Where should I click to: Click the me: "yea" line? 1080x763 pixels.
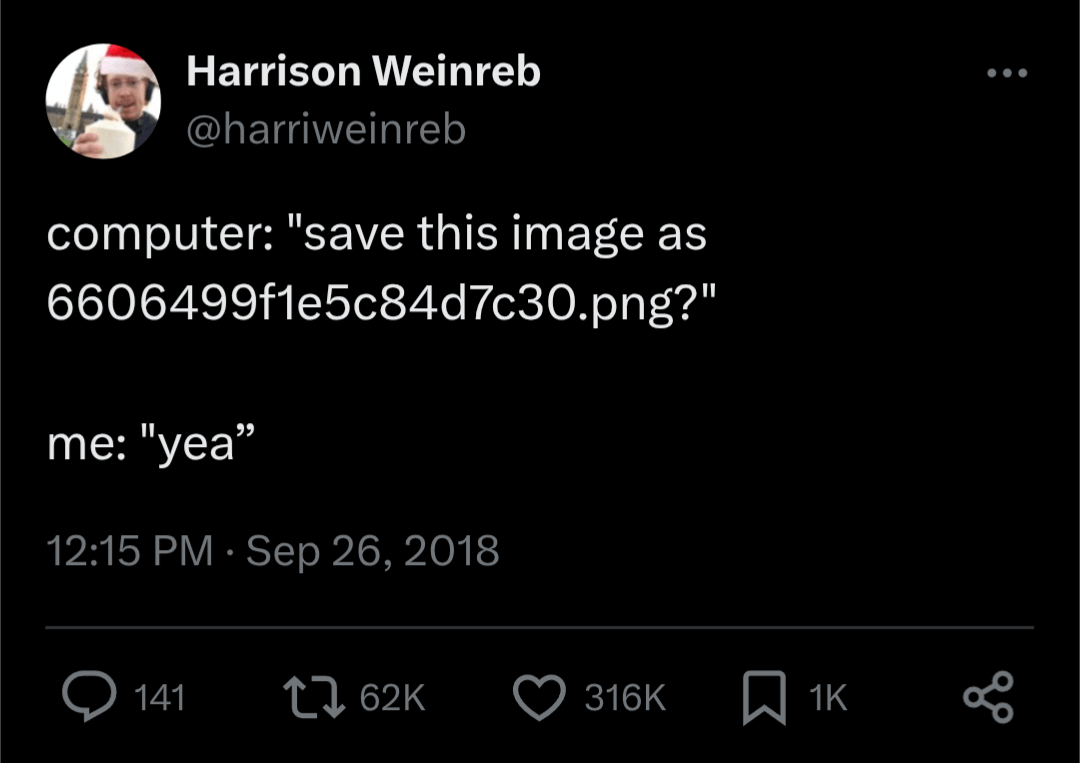152,444
